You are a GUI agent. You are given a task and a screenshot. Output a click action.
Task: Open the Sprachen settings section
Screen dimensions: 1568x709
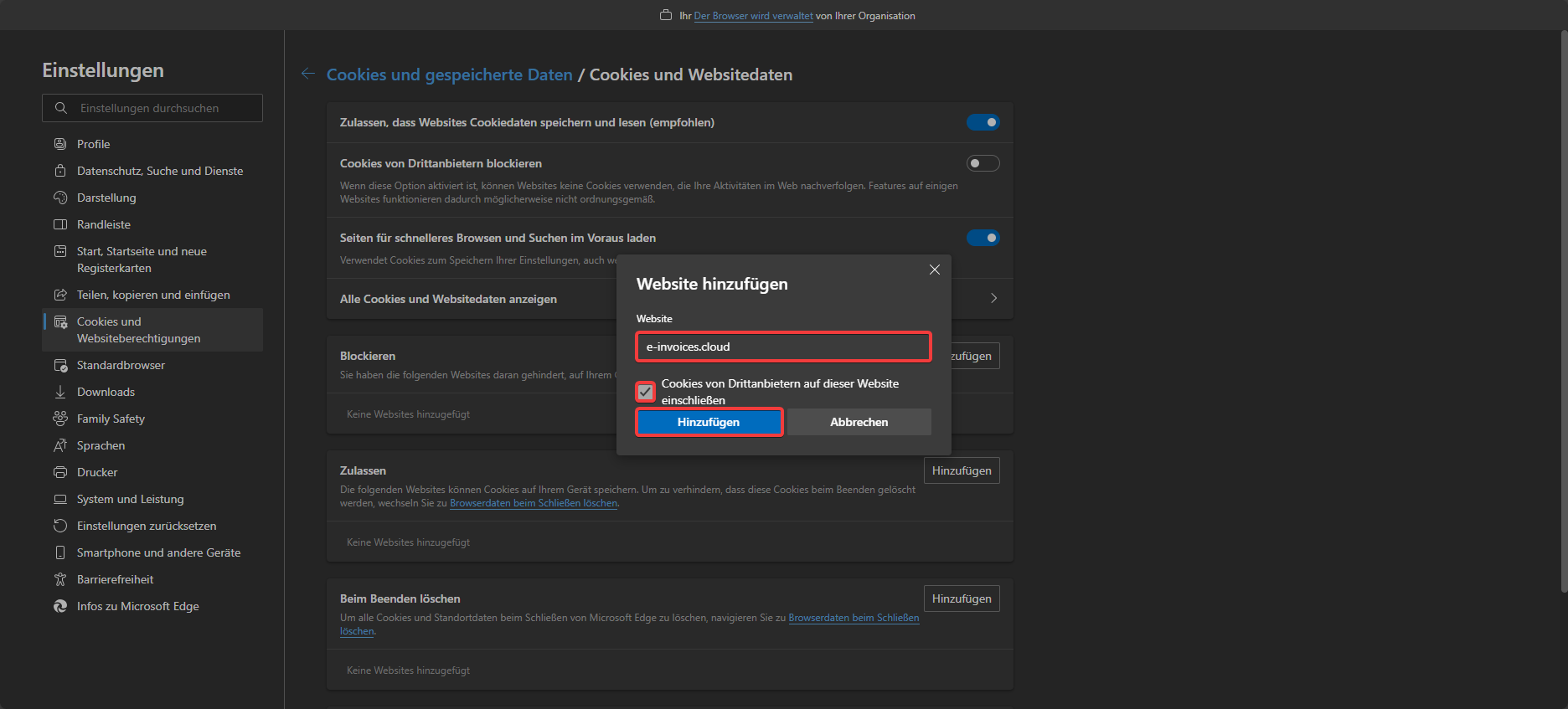pos(101,445)
